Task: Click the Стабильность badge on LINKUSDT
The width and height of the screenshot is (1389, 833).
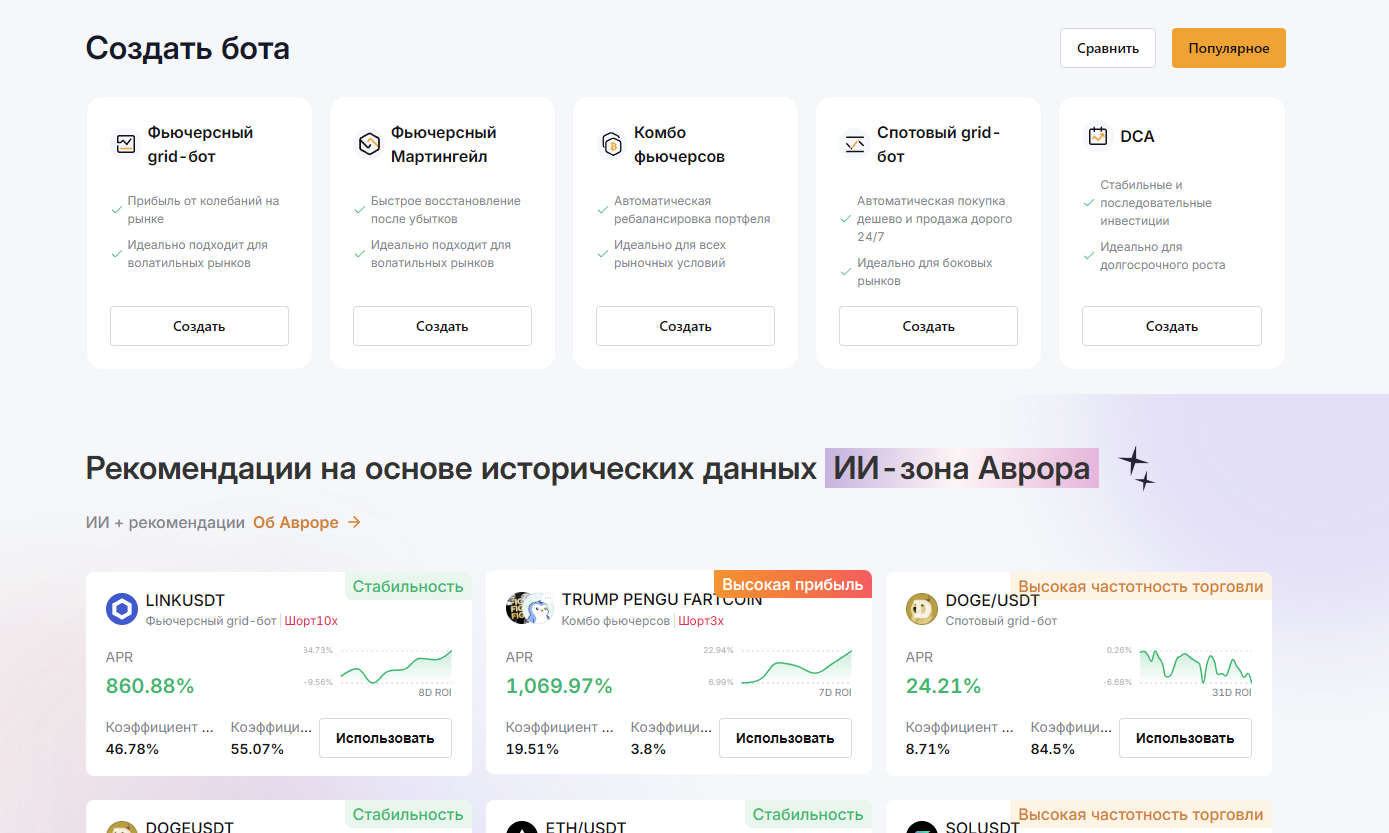Action: pos(408,584)
